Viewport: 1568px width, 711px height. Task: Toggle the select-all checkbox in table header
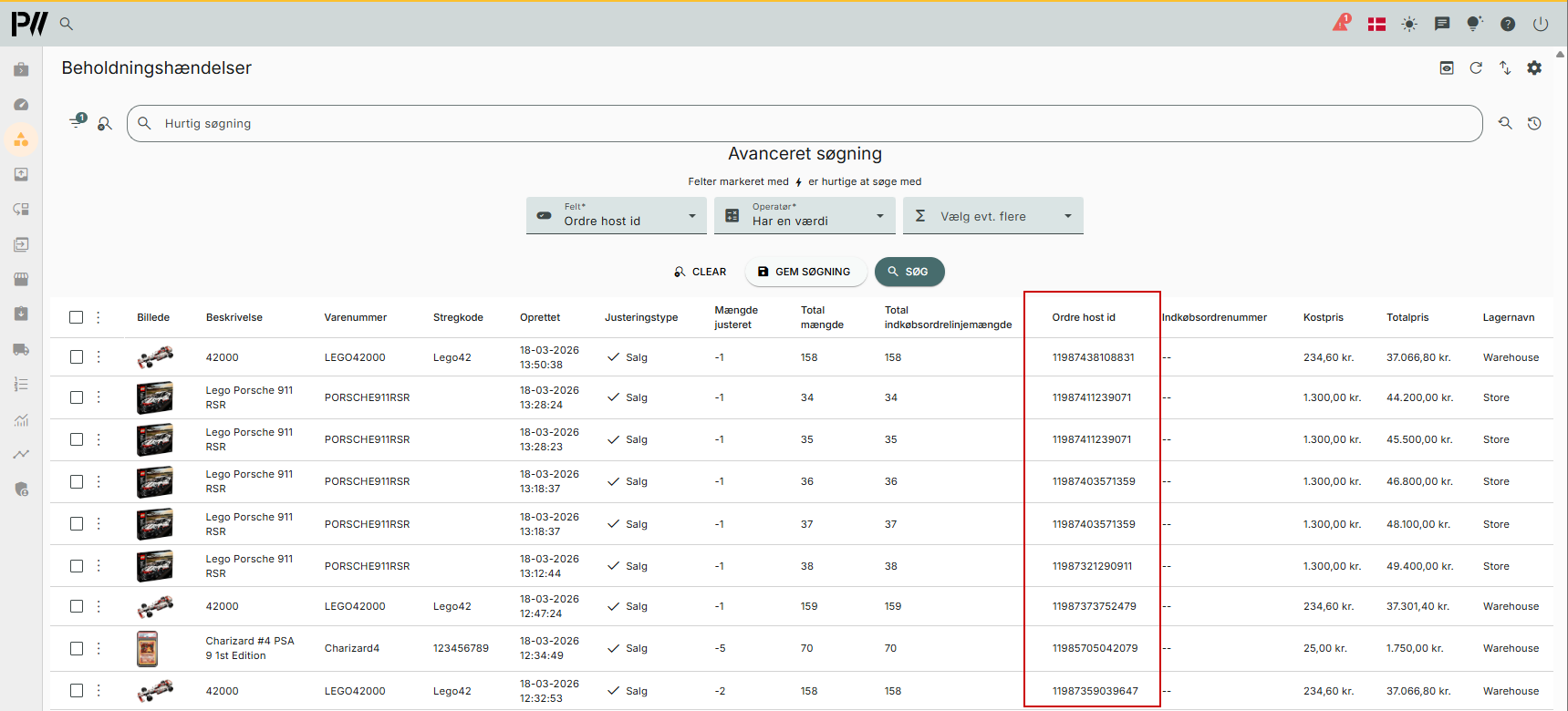[x=77, y=317]
